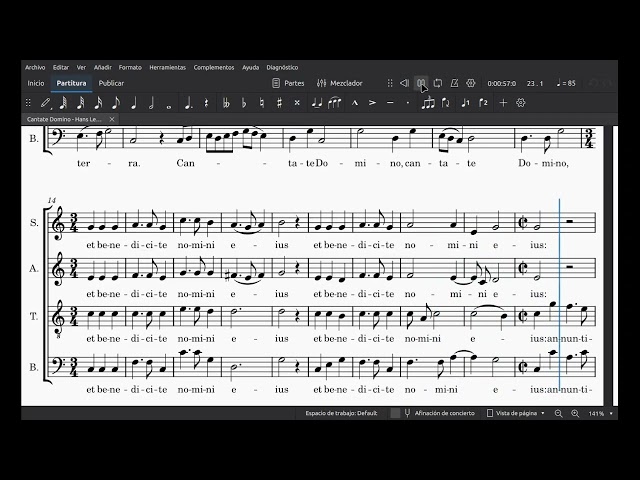Zoom out with the minus magnifier
The height and width of the screenshot is (480, 640).
coord(558,413)
